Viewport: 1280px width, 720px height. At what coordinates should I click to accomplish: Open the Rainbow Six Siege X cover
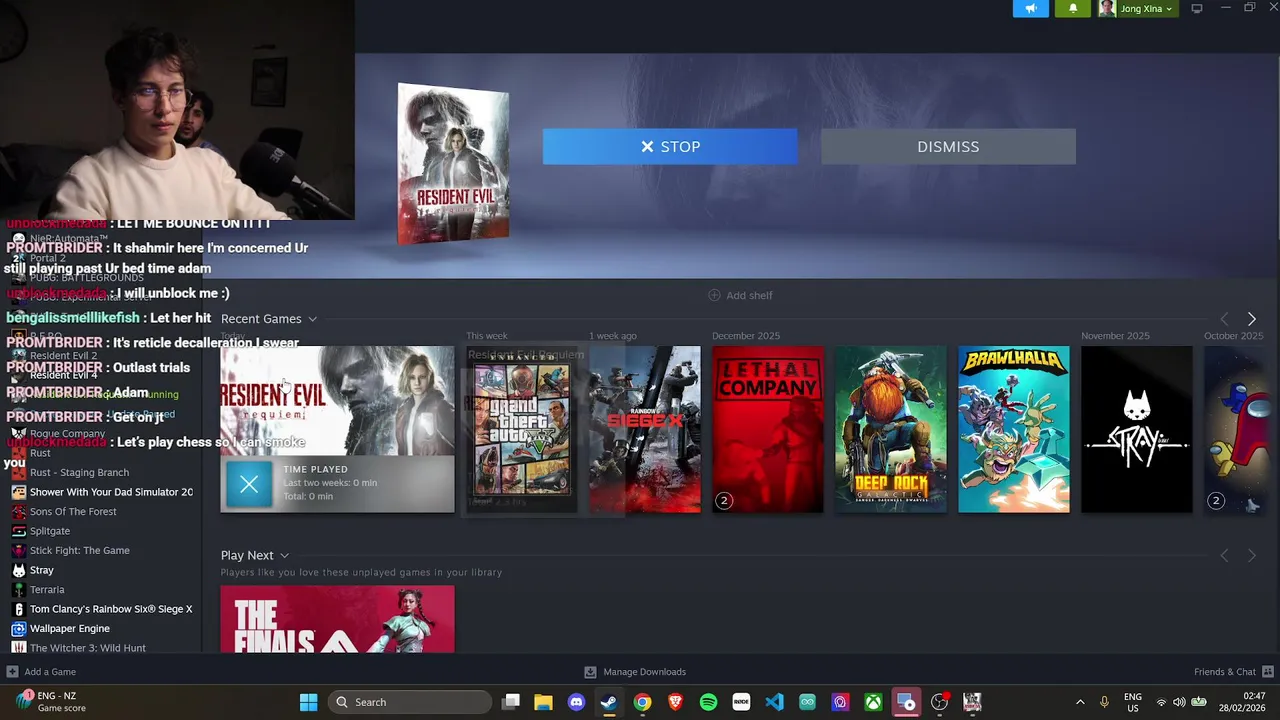645,429
